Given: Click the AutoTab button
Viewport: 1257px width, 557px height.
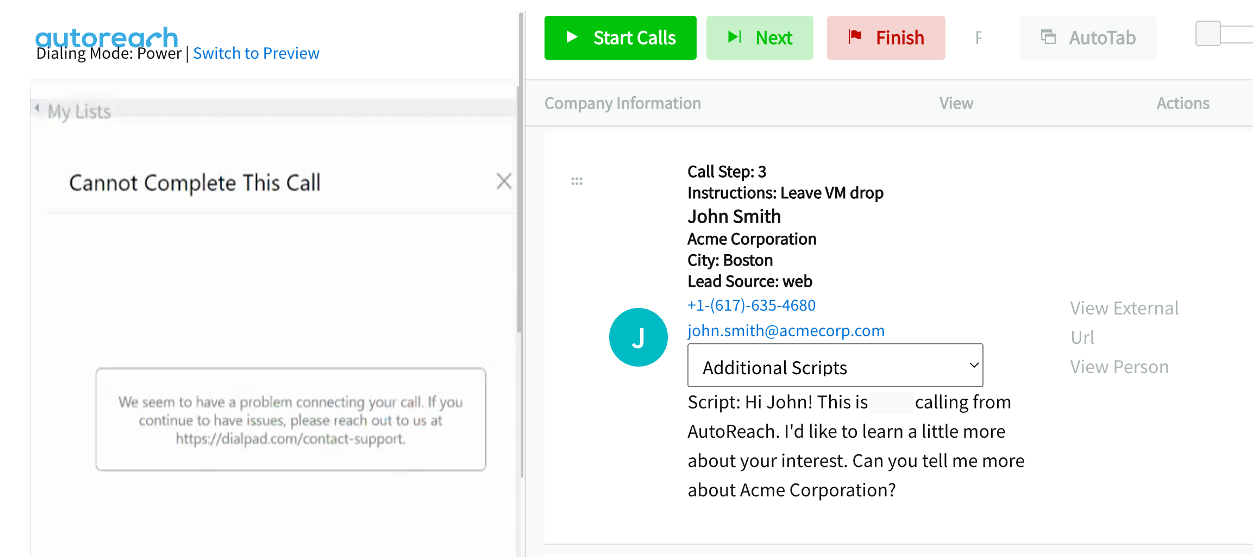Looking at the screenshot, I should (1089, 38).
